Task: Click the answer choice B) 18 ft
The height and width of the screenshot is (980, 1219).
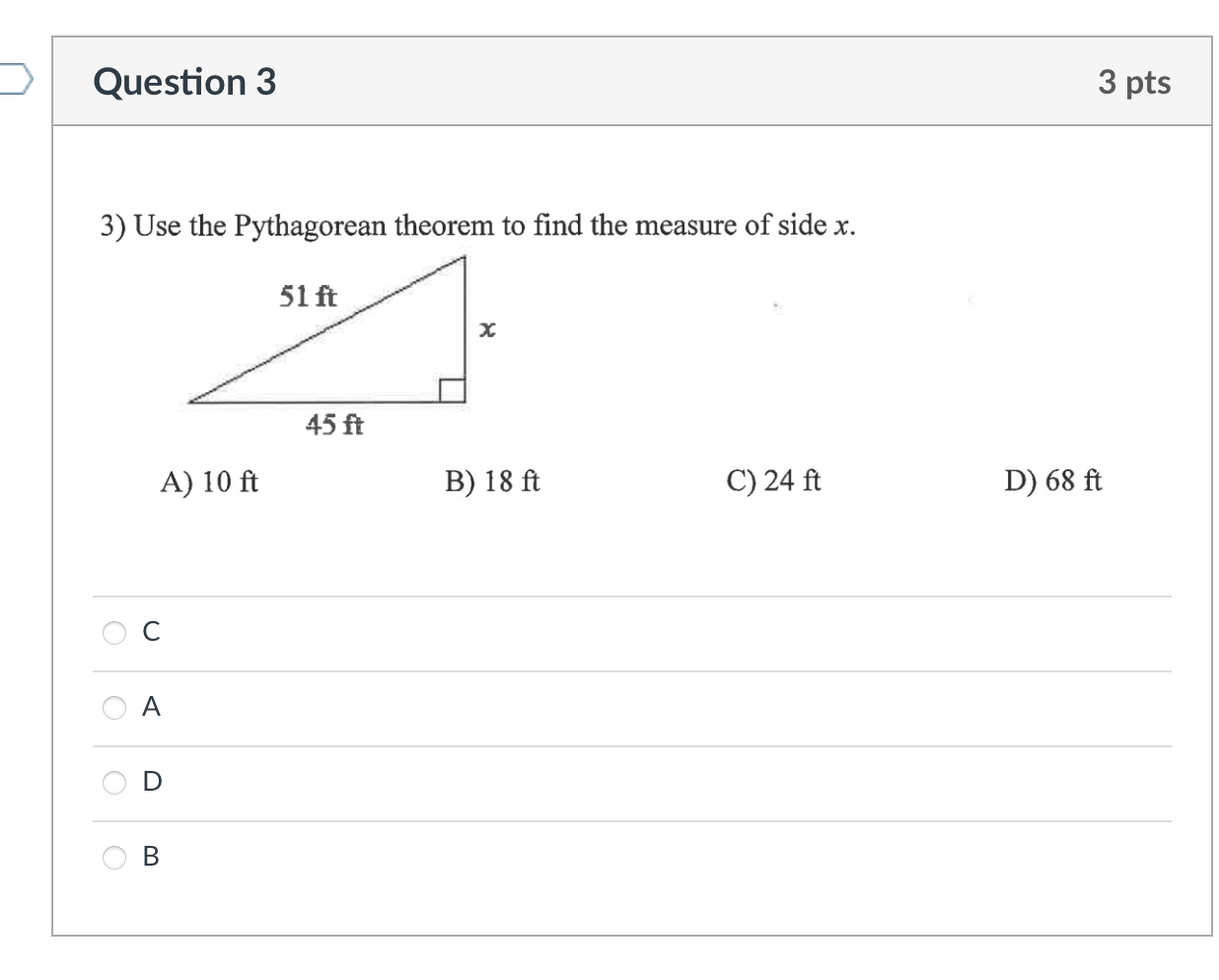Action: [492, 481]
